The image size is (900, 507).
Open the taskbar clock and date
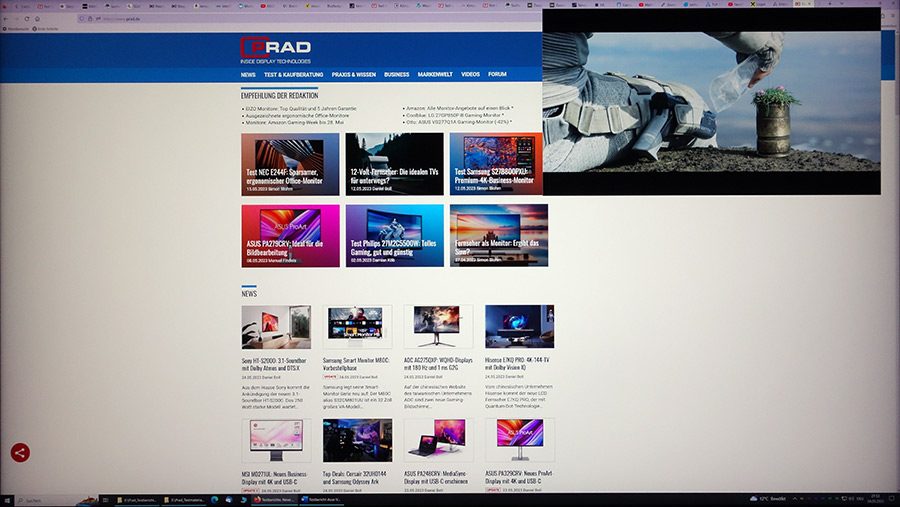coord(875,500)
